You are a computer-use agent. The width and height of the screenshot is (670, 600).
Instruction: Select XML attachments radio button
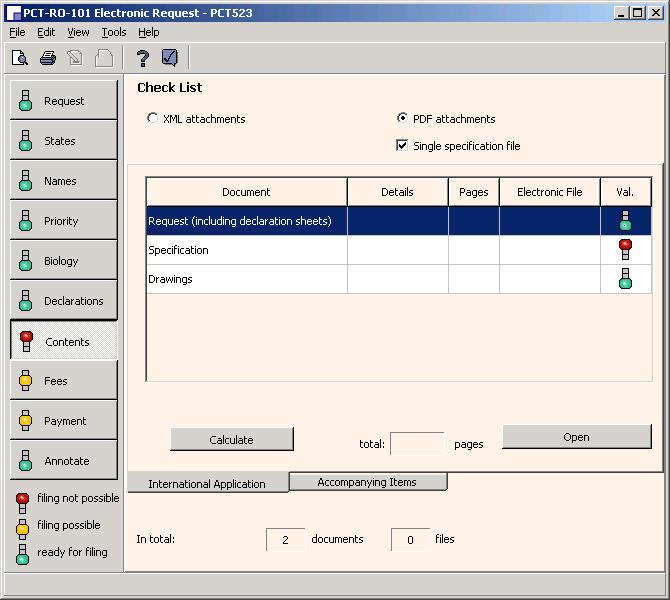pyautogui.click(x=152, y=118)
